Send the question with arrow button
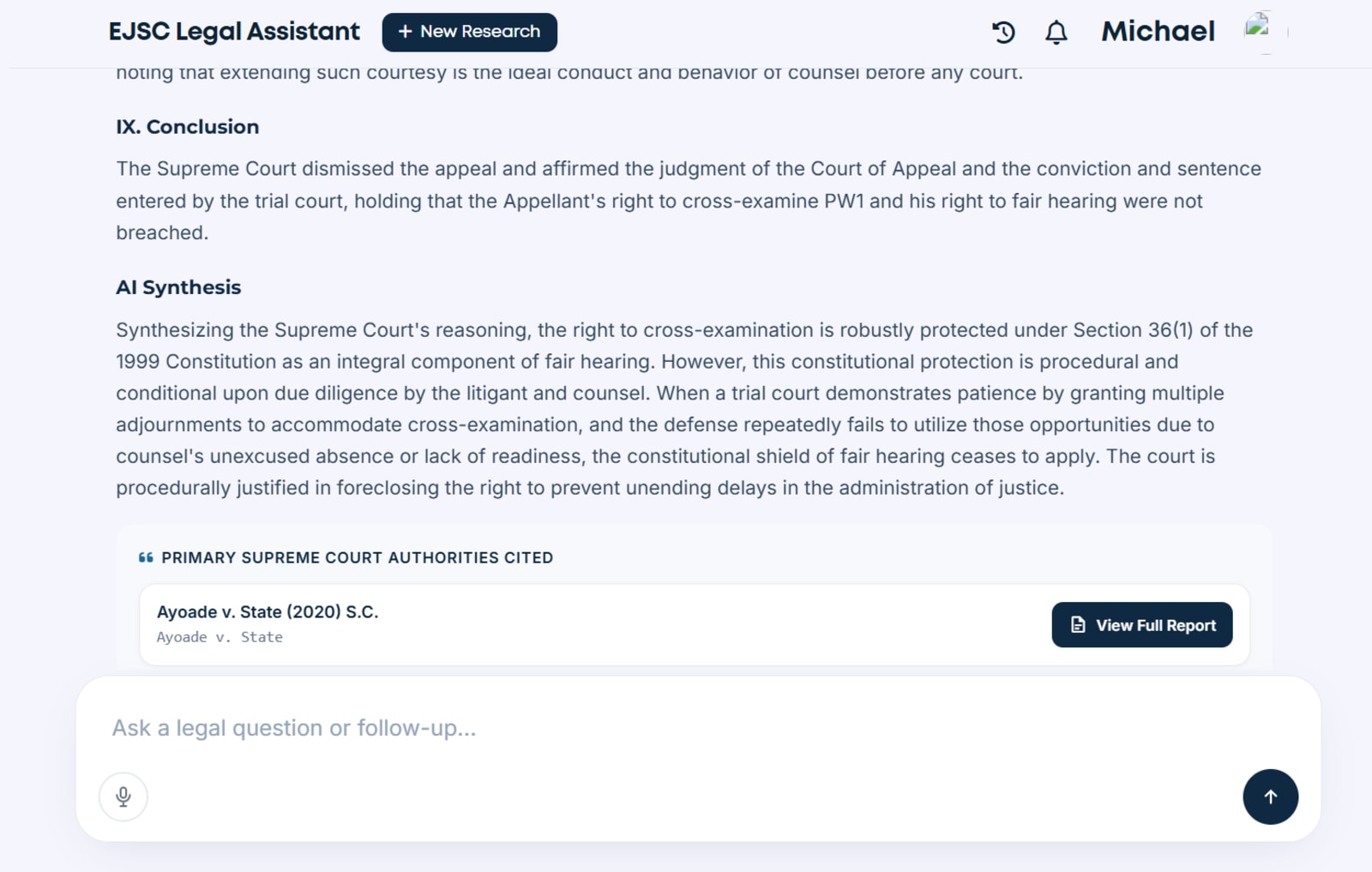 (x=1270, y=797)
